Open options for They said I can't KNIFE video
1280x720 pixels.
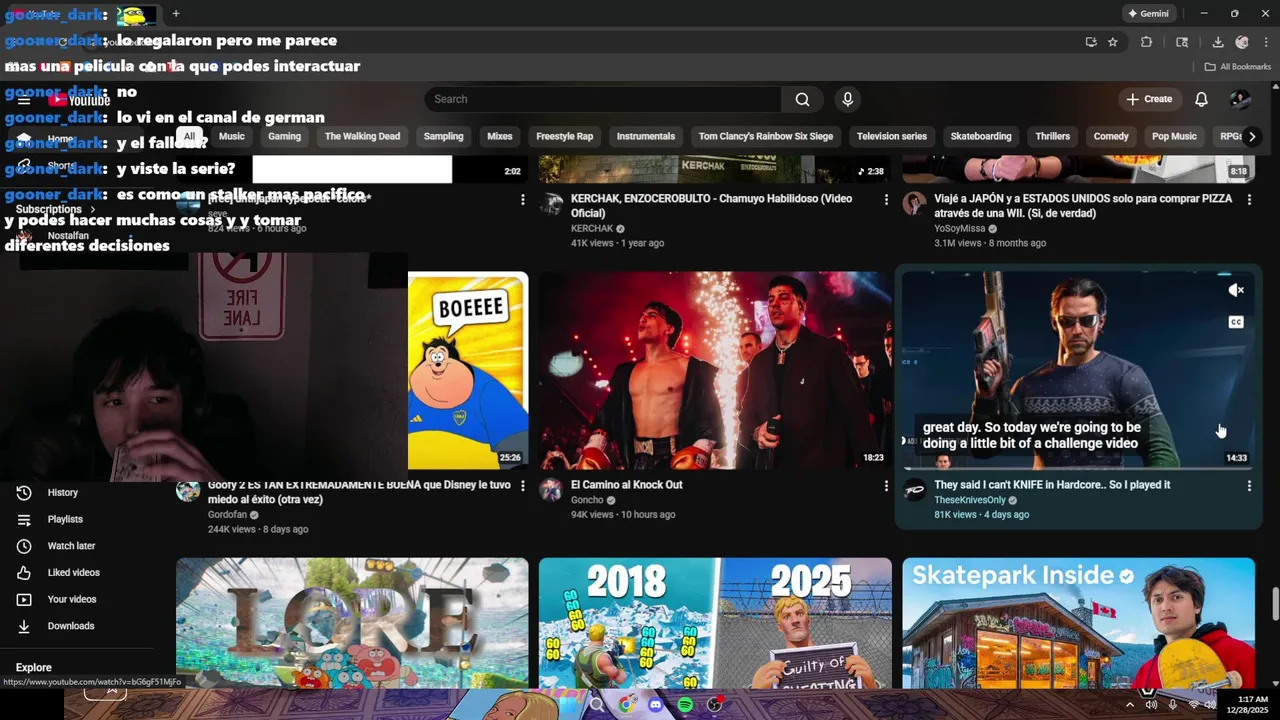[1249, 486]
